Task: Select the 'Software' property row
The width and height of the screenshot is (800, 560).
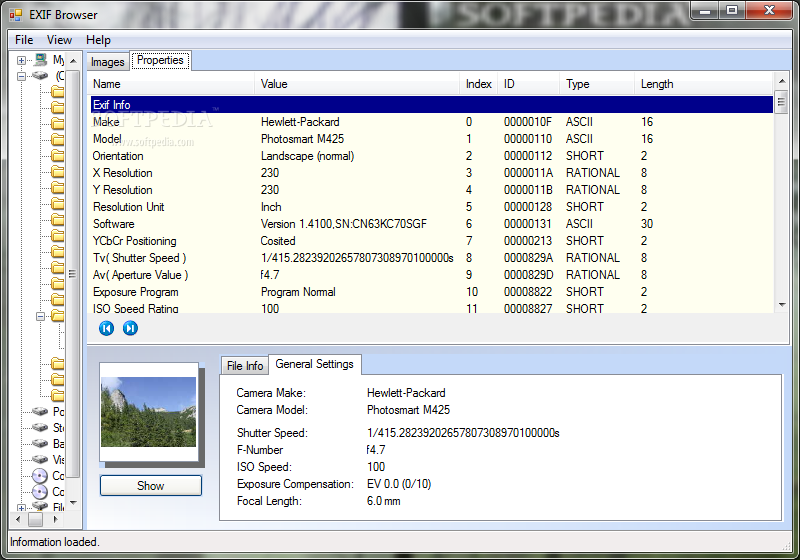Action: pos(432,224)
